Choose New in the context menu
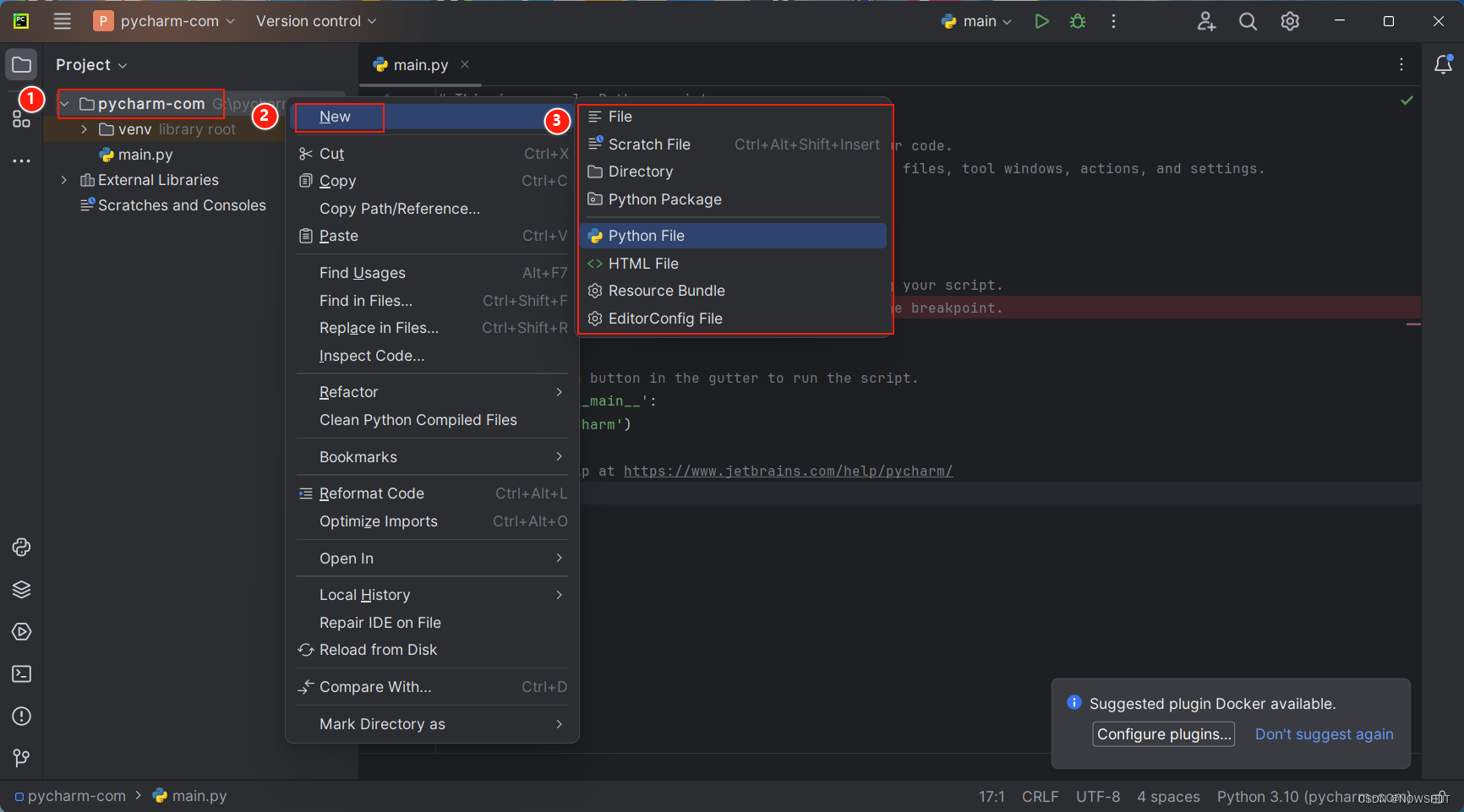This screenshot has width=1464, height=812. click(x=432, y=117)
